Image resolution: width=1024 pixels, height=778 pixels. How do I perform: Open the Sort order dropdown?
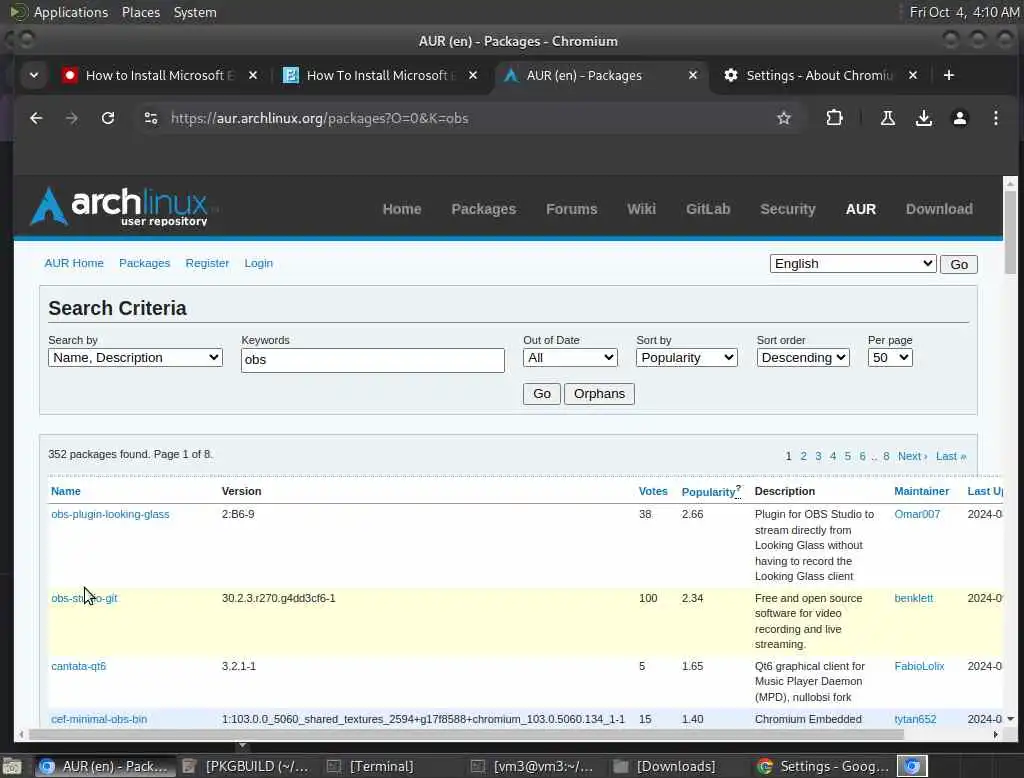[x=803, y=357]
